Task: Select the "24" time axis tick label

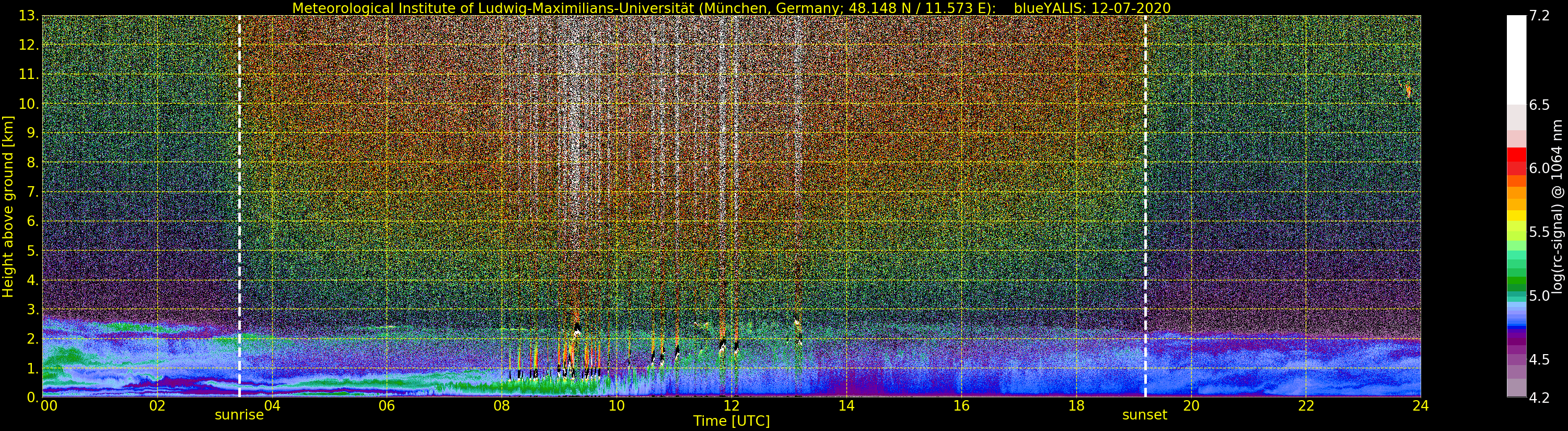Action: coord(1421,406)
